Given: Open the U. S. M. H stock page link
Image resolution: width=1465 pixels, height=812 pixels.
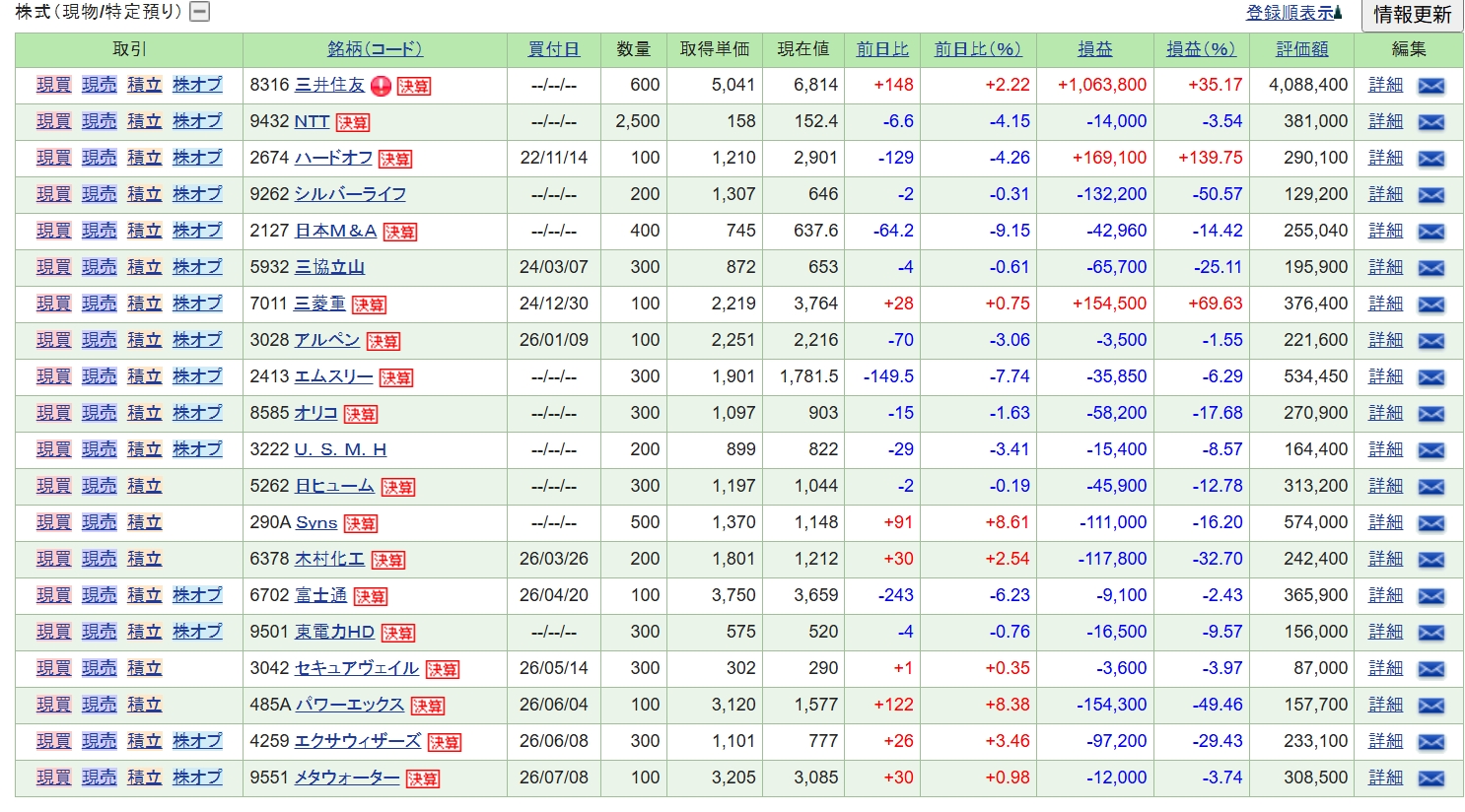Looking at the screenshot, I should (x=341, y=449).
